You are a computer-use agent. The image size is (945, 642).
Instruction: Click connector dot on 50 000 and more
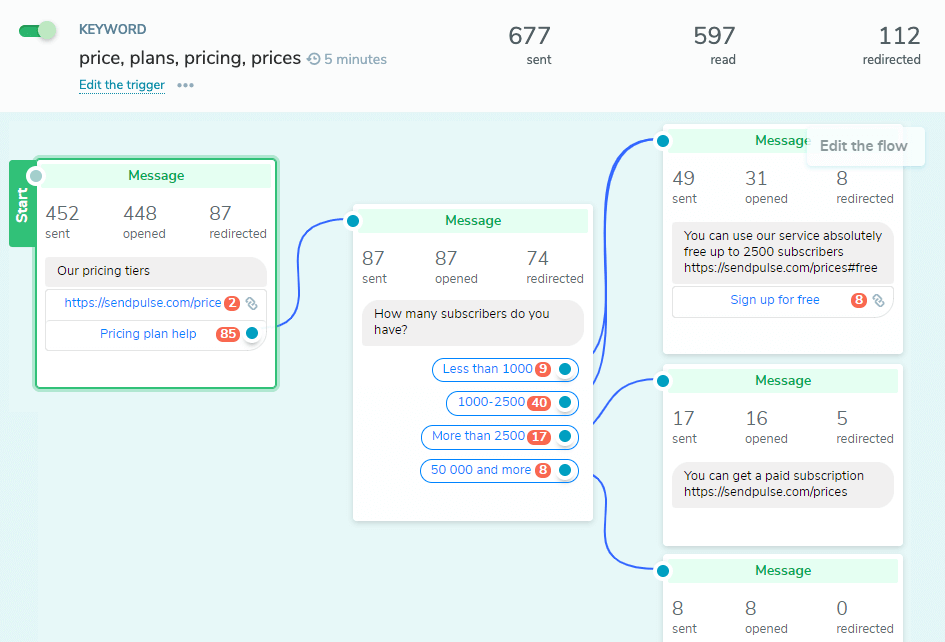[x=565, y=470]
